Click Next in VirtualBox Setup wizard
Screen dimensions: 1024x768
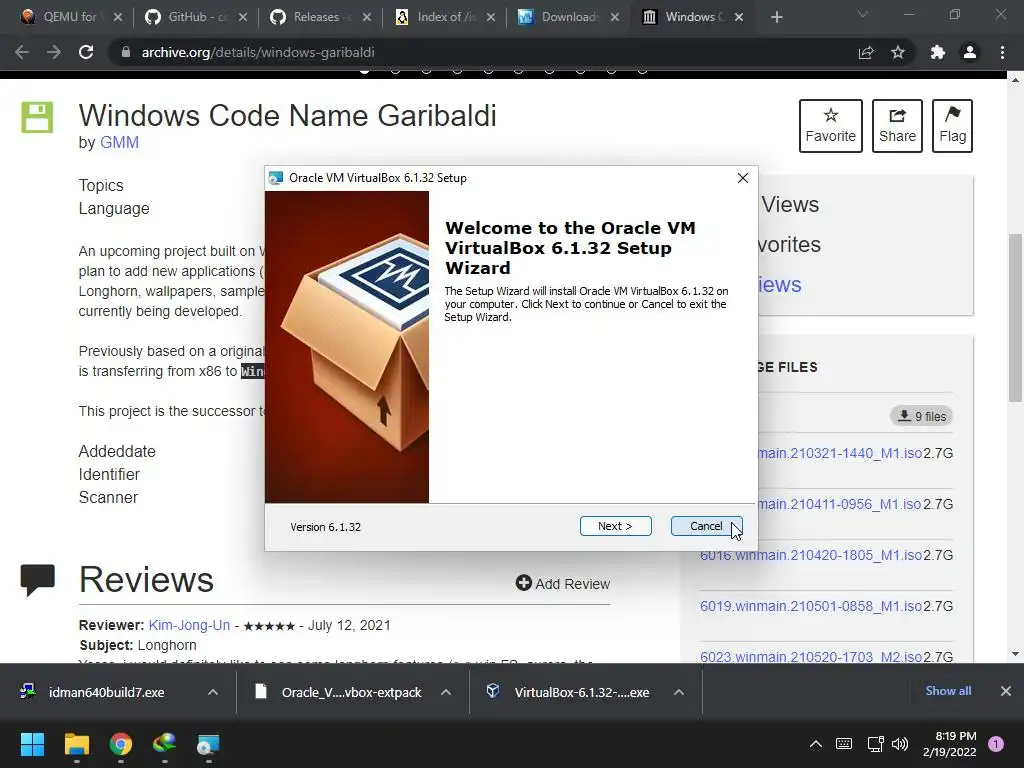[x=615, y=526]
